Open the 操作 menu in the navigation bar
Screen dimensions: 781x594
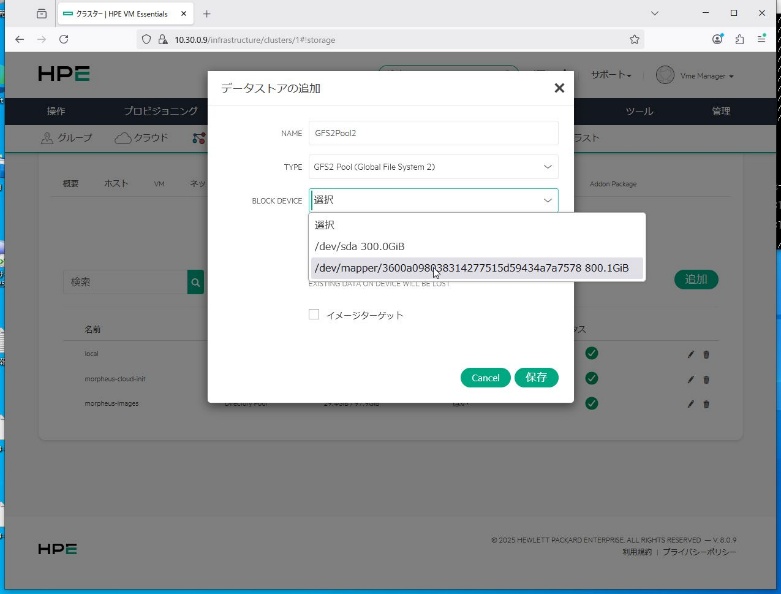[x=56, y=111]
